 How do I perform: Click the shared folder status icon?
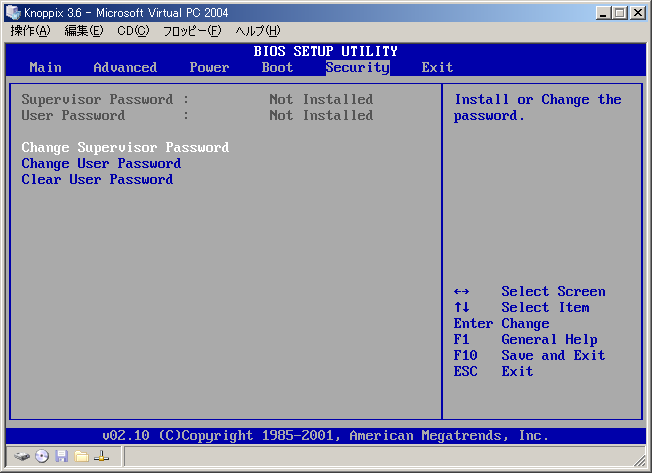click(82, 456)
